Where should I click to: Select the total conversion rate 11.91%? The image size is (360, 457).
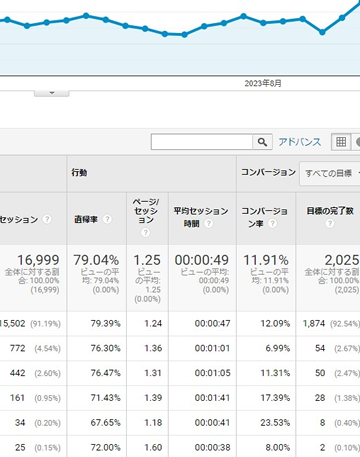266,260
